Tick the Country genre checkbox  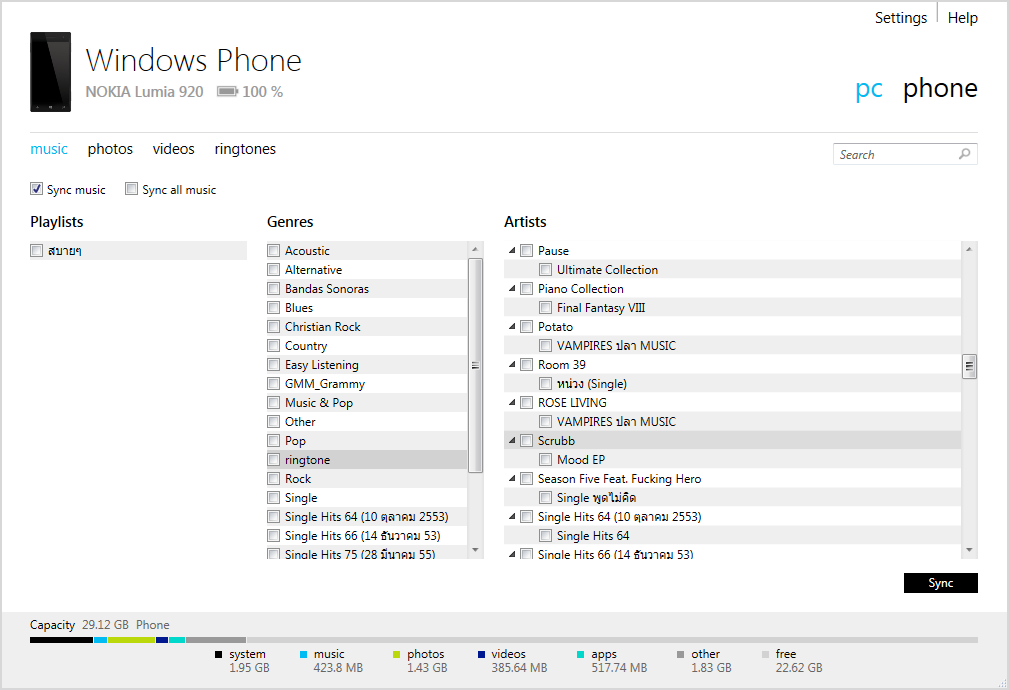pyautogui.click(x=273, y=346)
